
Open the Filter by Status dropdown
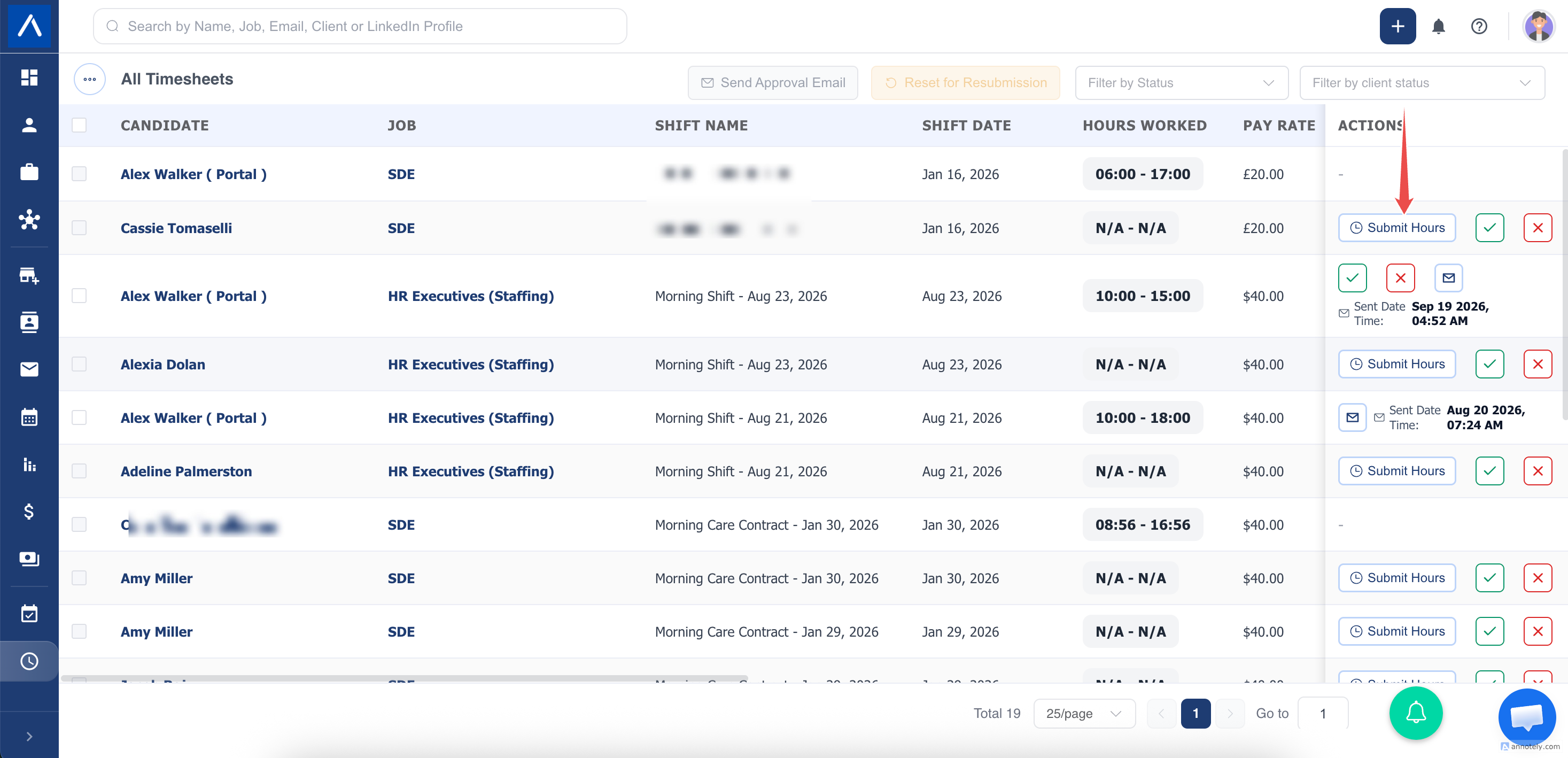coord(1181,83)
